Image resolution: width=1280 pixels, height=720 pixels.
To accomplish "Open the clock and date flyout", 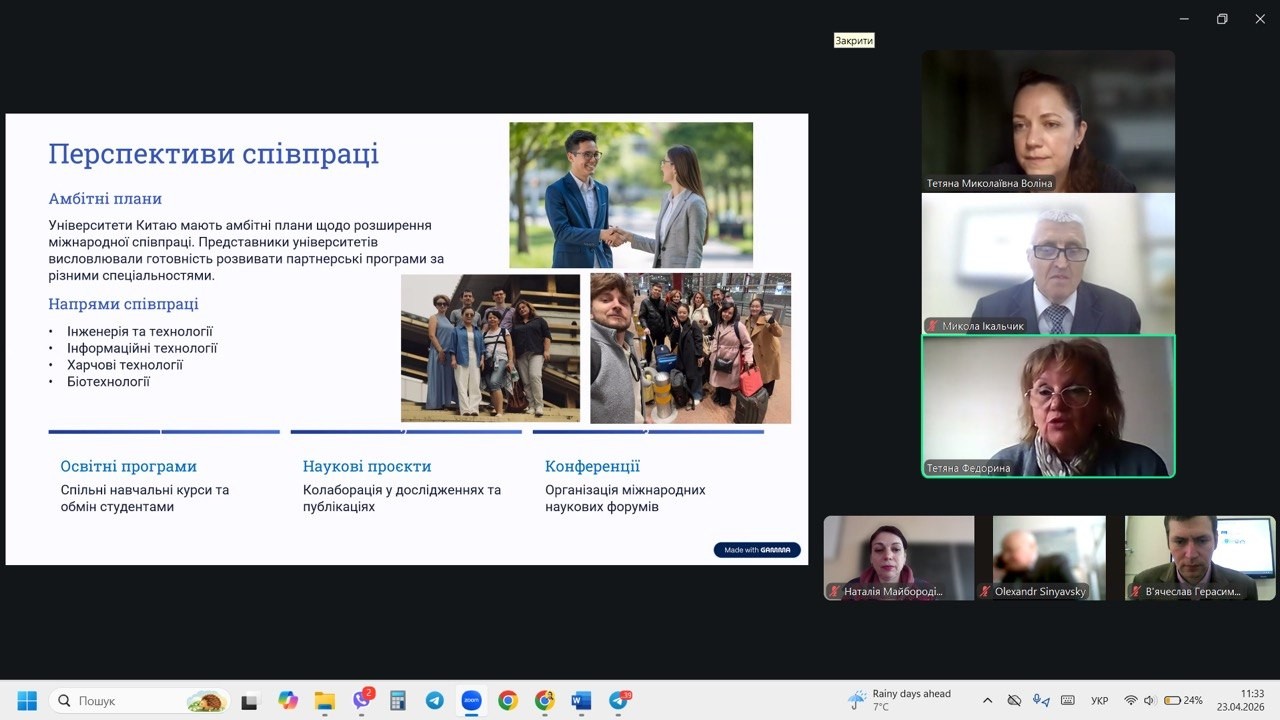I will [1252, 700].
